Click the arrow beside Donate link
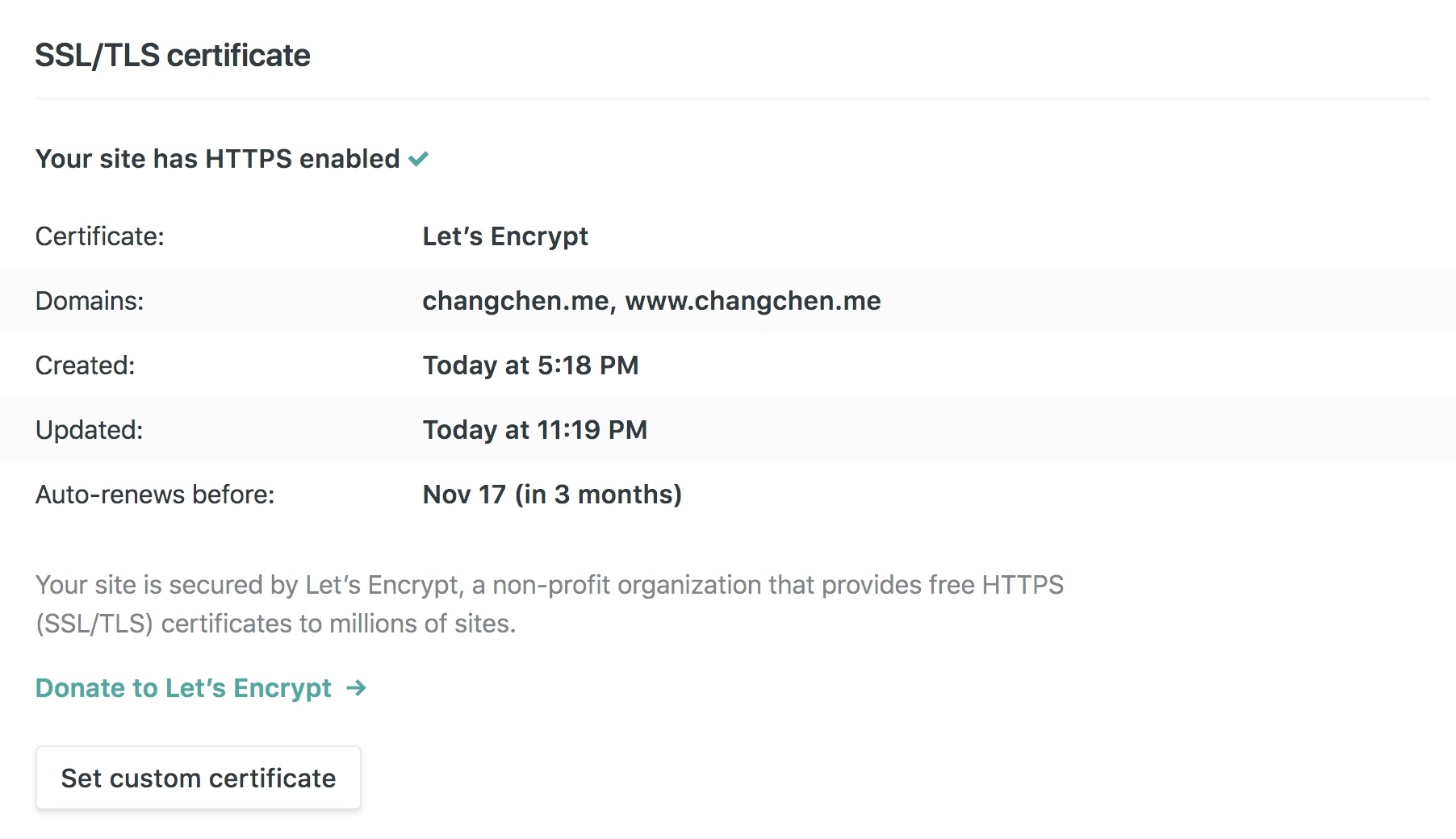Image resolution: width=1456 pixels, height=839 pixels. [356, 688]
